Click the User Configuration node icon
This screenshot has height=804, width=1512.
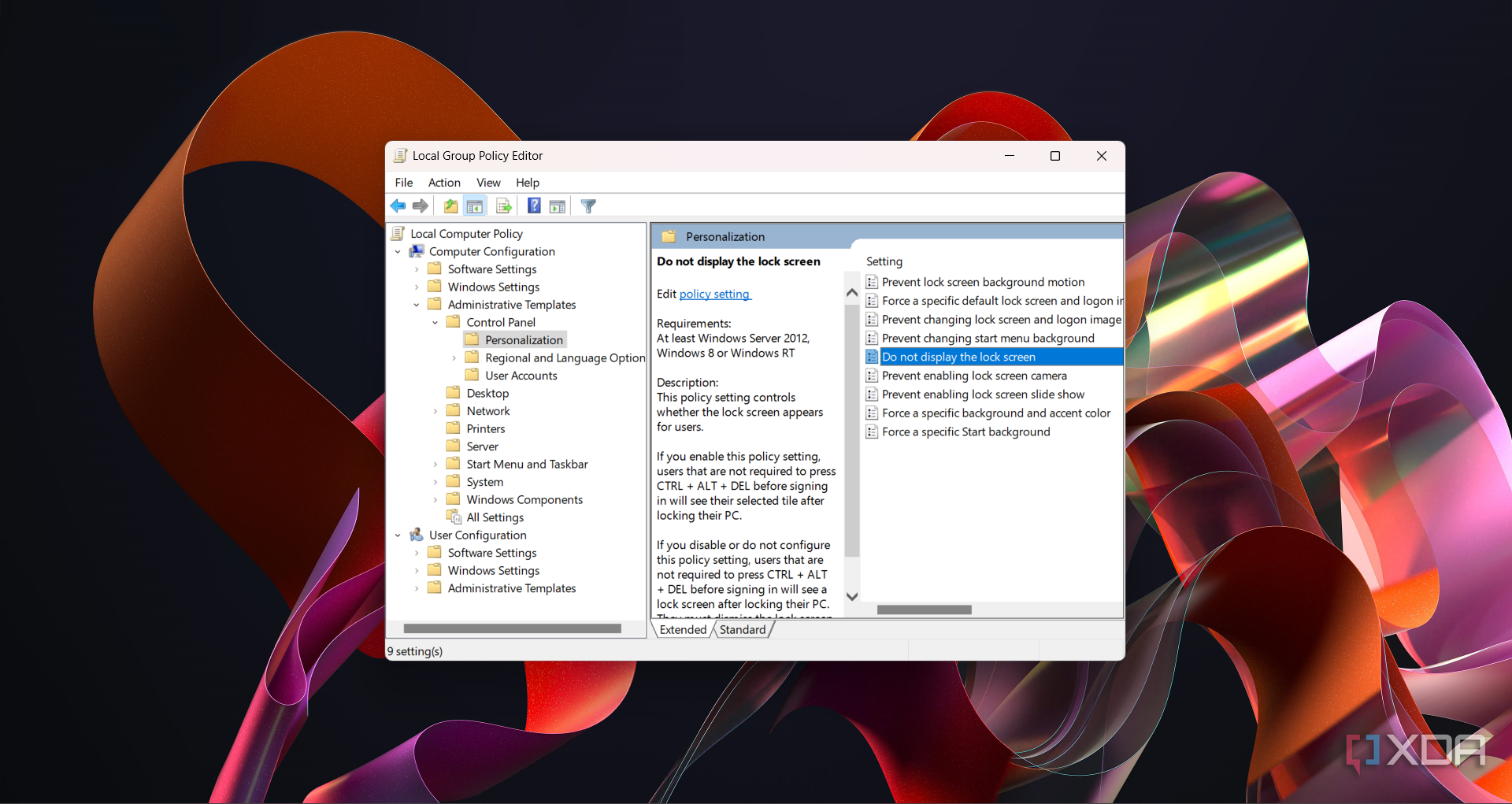417,535
